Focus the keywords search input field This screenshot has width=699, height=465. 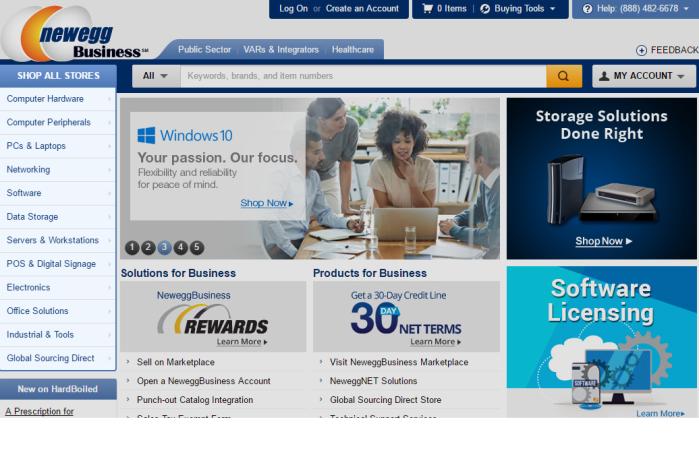click(x=363, y=76)
